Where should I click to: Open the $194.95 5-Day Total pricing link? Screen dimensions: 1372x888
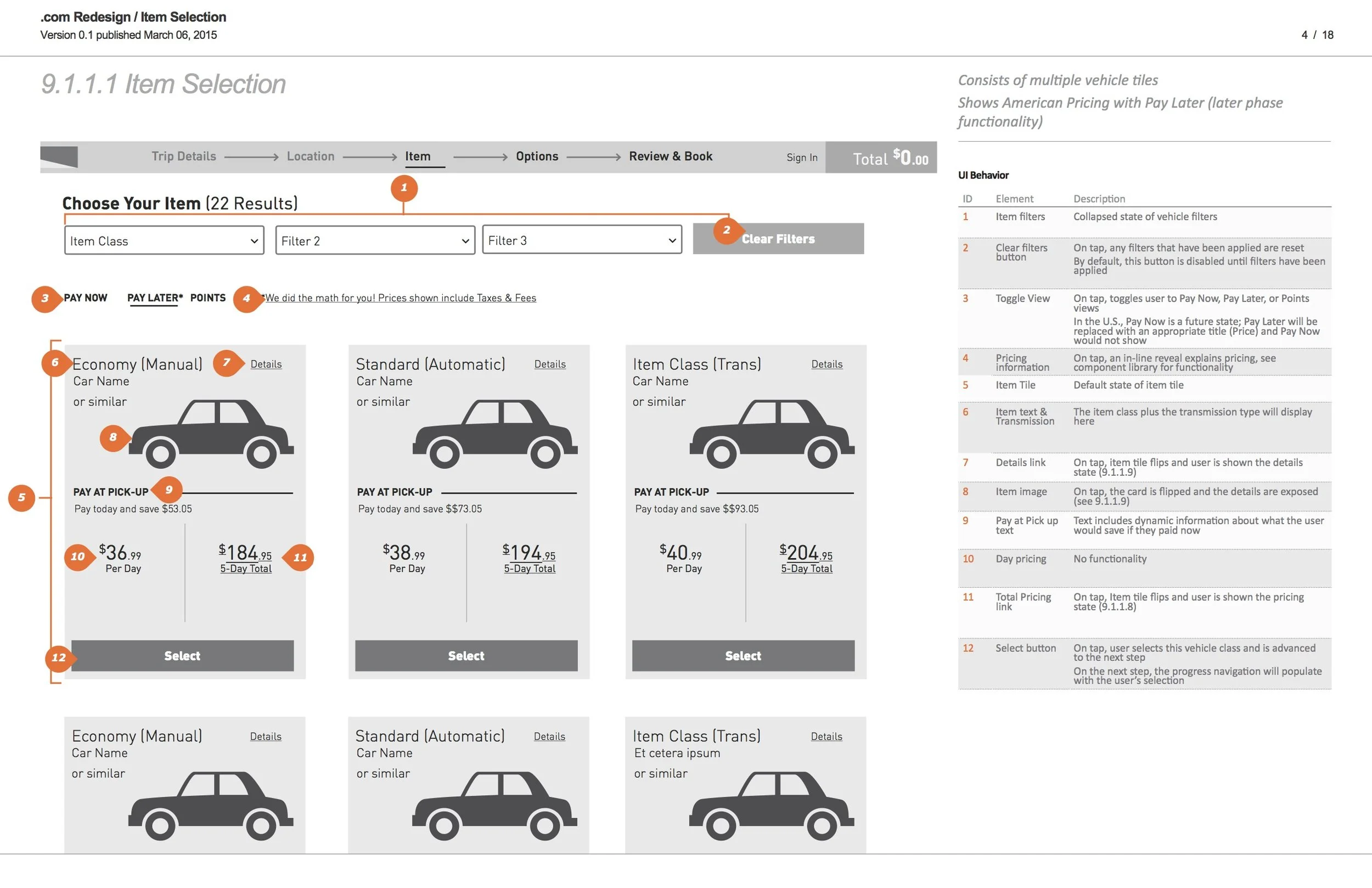529,558
